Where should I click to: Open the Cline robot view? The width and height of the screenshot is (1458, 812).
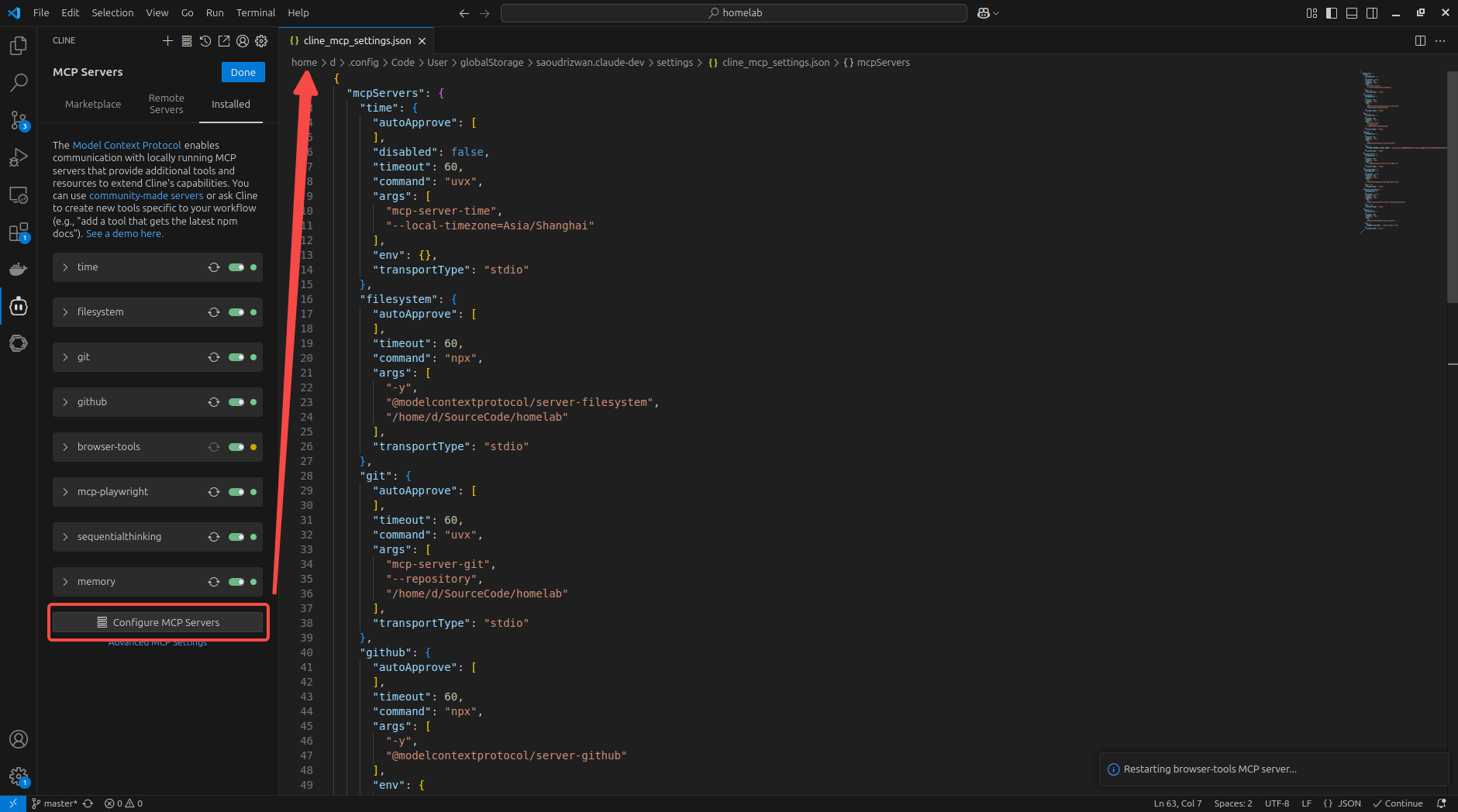click(x=19, y=306)
